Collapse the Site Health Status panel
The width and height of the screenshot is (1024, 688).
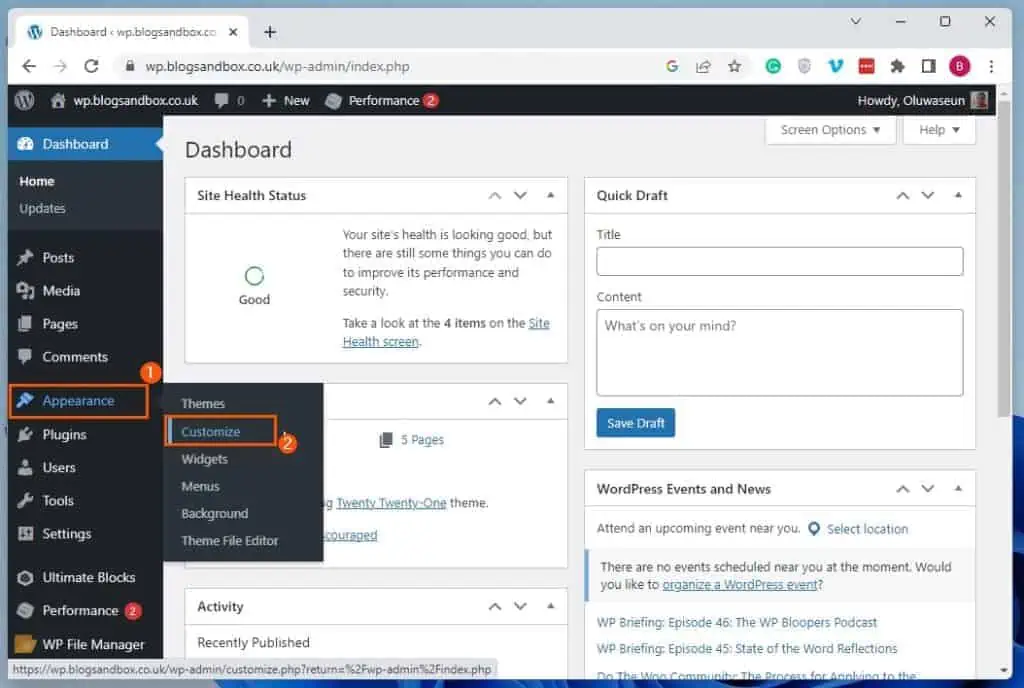point(551,195)
